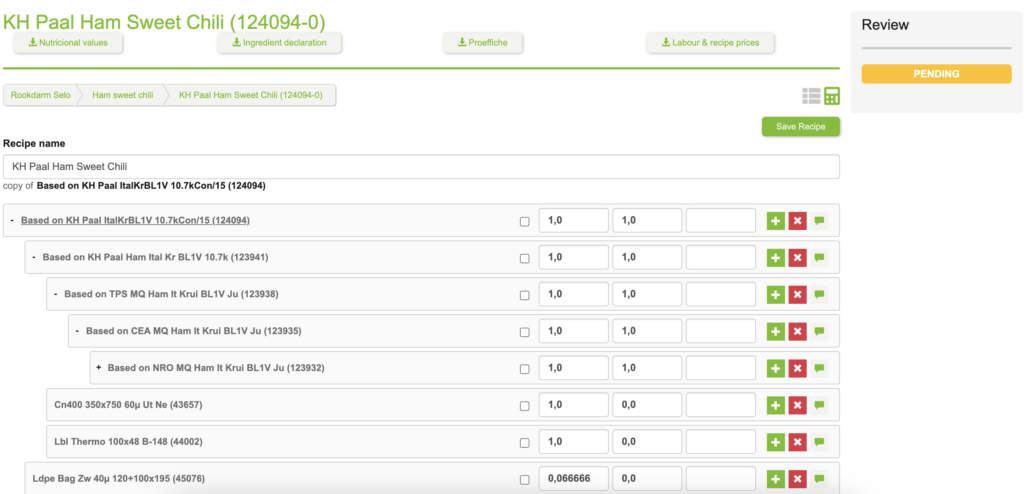Delete the Ldpe Bag Zw row
Screen dimensions: 1024x494
tap(797, 479)
